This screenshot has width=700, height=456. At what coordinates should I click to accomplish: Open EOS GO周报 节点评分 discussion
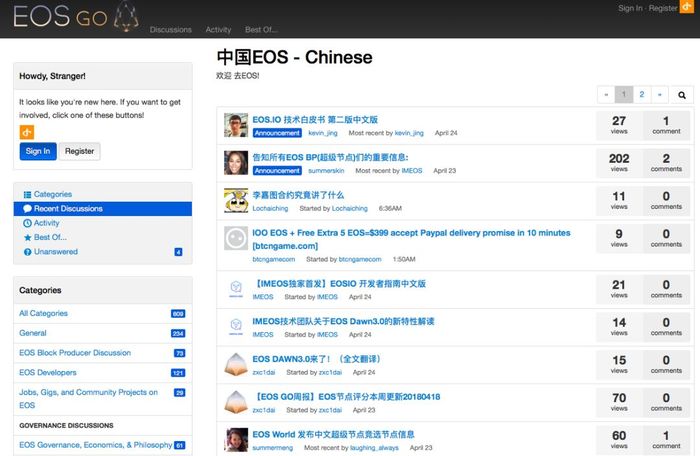tap(346, 397)
